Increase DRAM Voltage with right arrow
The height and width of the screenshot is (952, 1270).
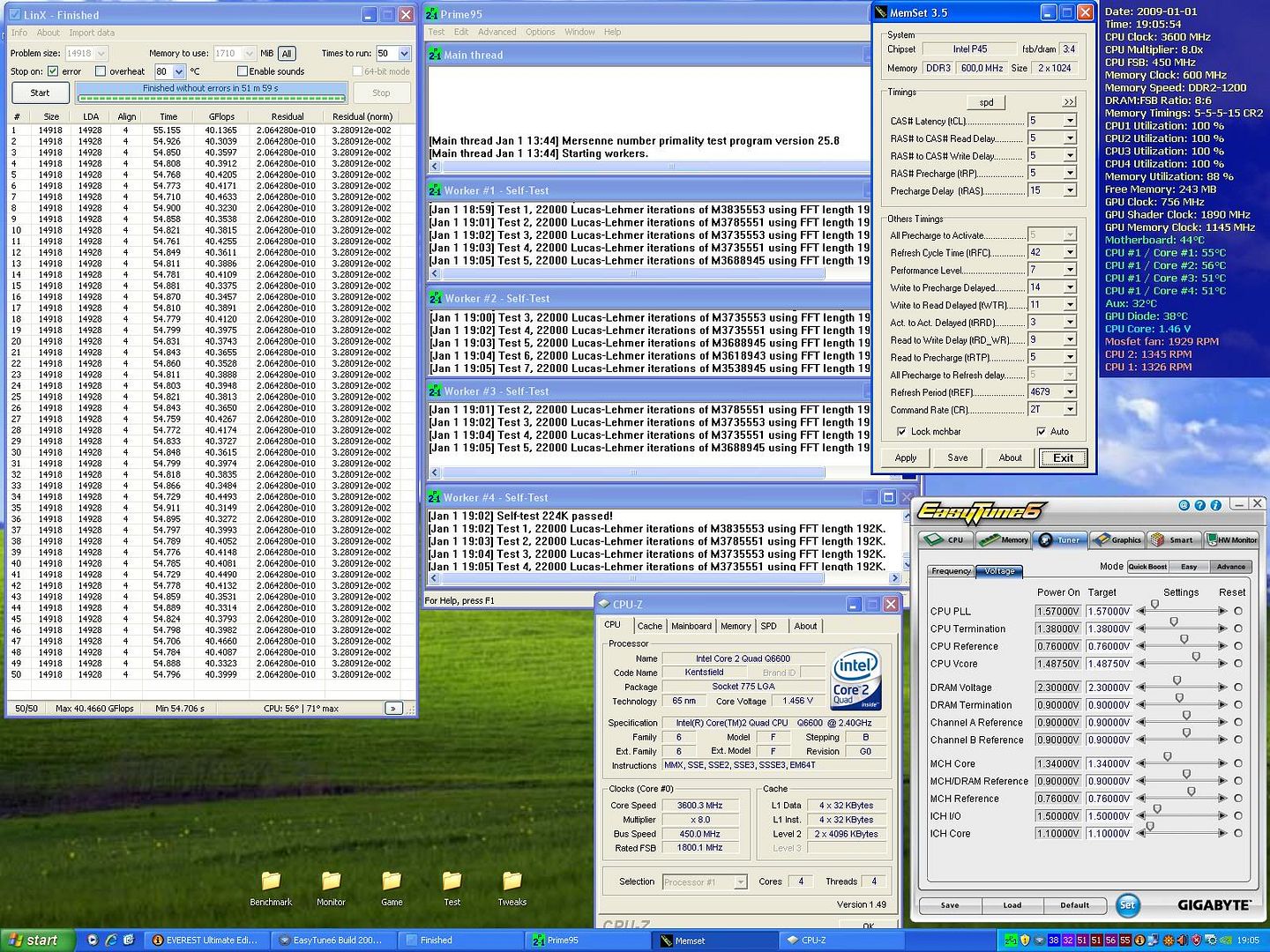tap(1222, 688)
